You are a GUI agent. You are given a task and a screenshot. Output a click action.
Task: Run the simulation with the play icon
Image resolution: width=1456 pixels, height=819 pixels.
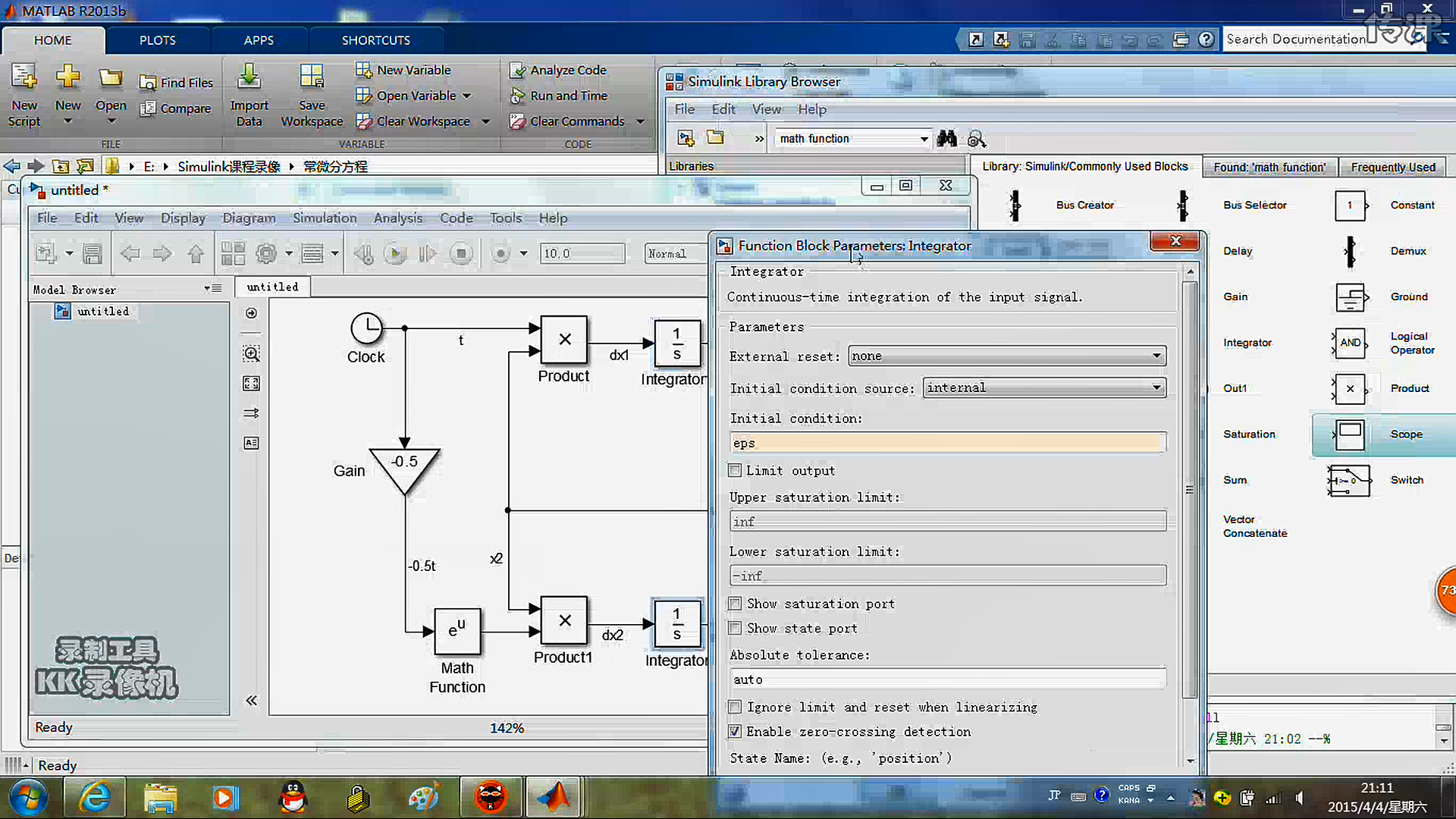(395, 253)
